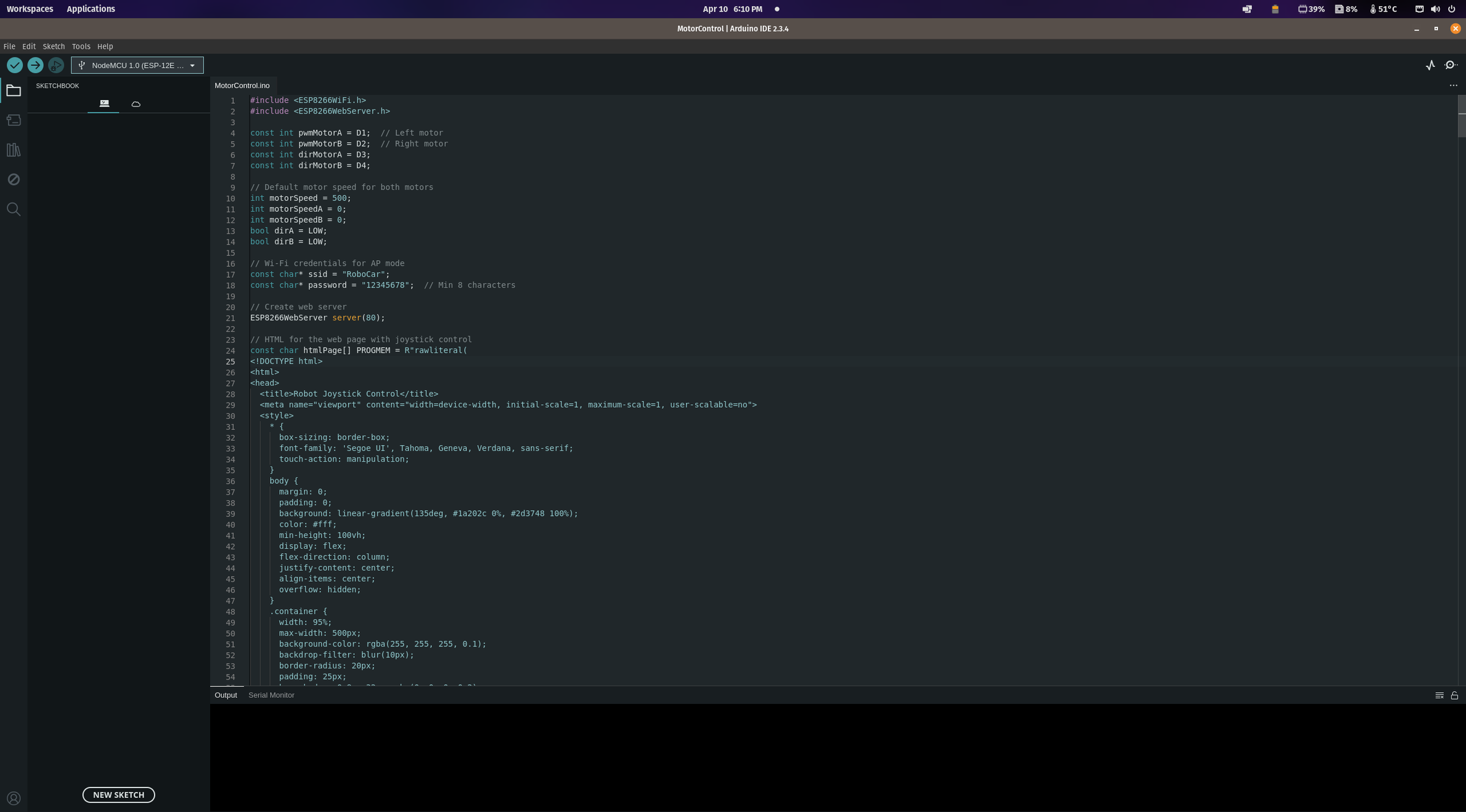Click the volume speaker icon in system tray
Screen dimensions: 1466x812
tap(1435, 9)
